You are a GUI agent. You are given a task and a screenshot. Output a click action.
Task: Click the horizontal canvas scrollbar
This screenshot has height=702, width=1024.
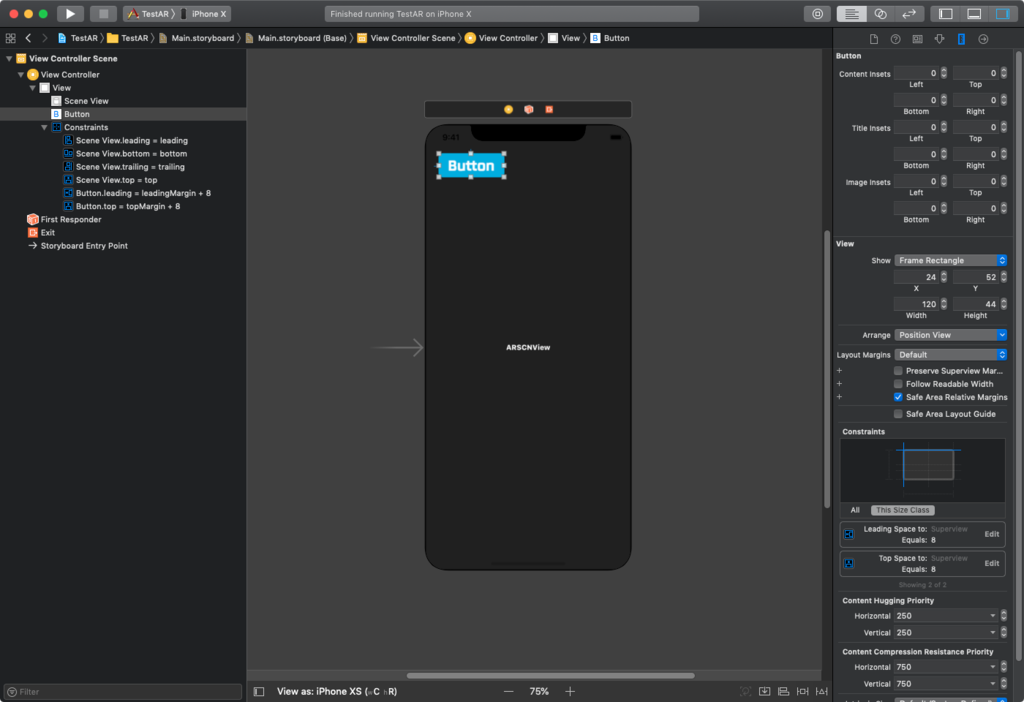pos(550,675)
